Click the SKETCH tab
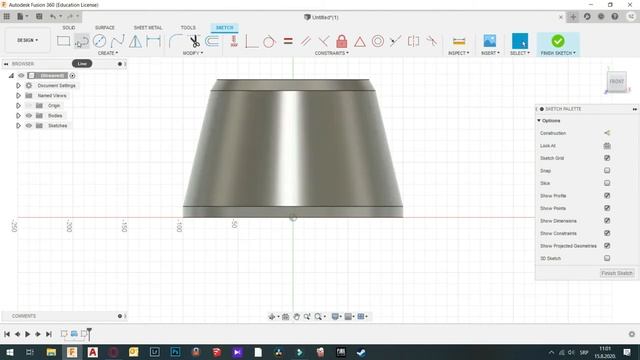 point(224,27)
